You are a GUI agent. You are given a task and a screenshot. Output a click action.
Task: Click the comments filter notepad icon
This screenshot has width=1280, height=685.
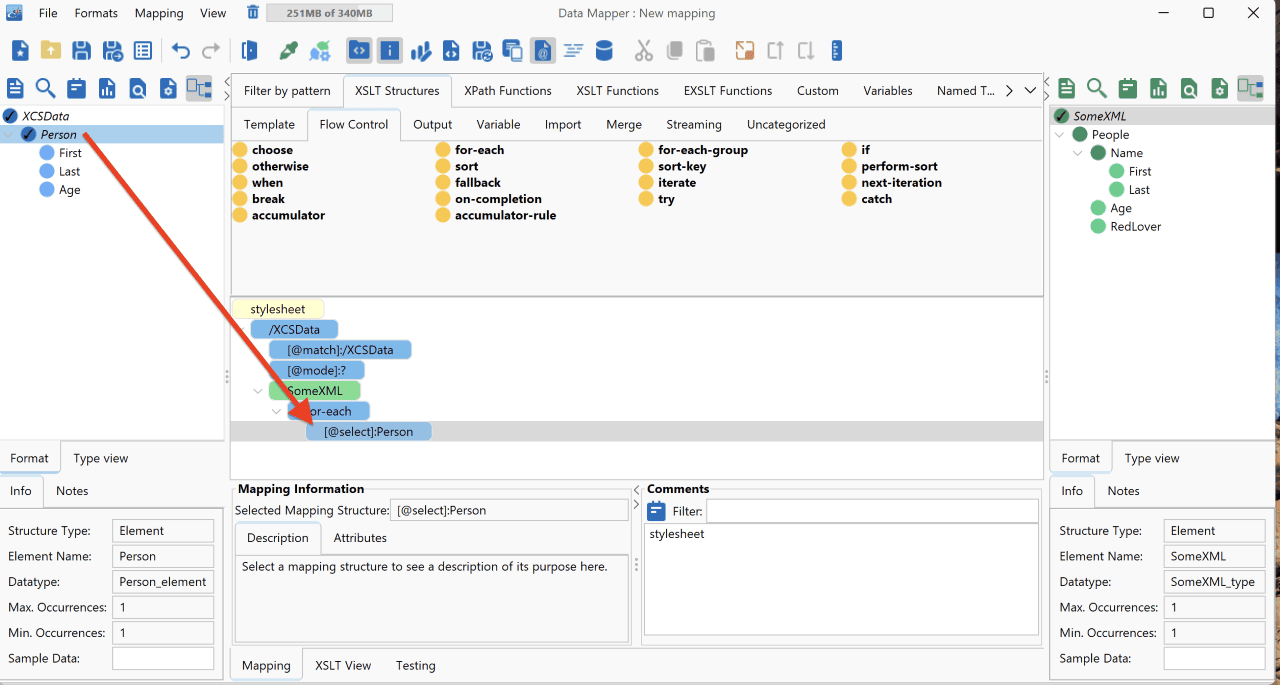[x=656, y=511]
